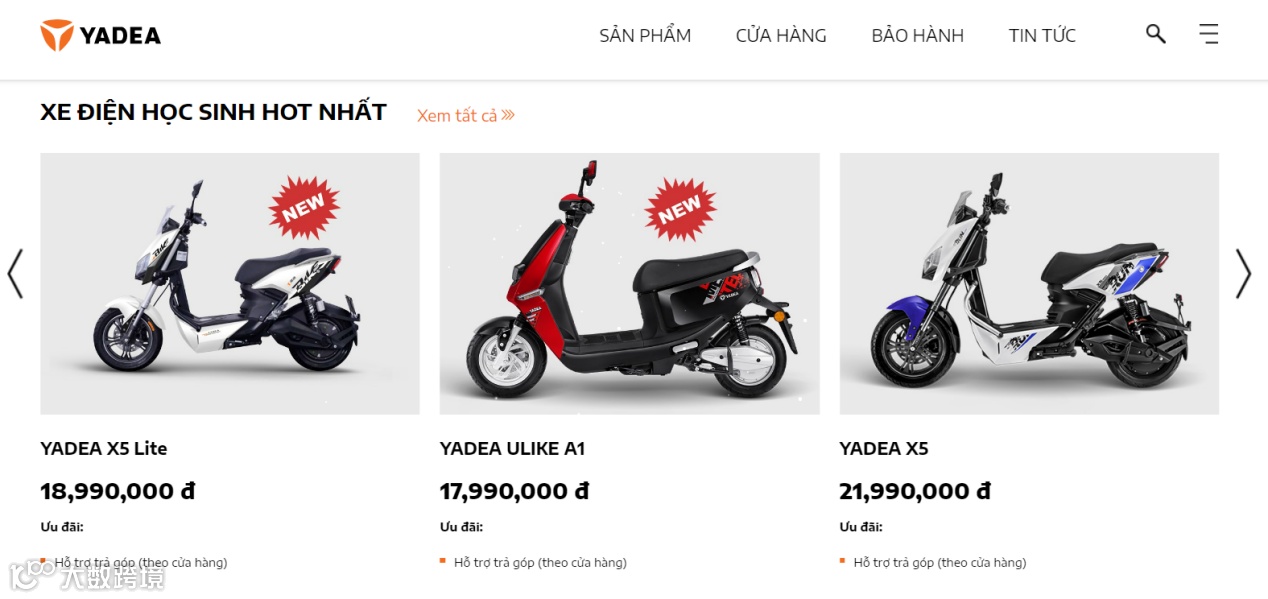Open the hamburger menu icon
1268x599 pixels.
tap(1209, 34)
